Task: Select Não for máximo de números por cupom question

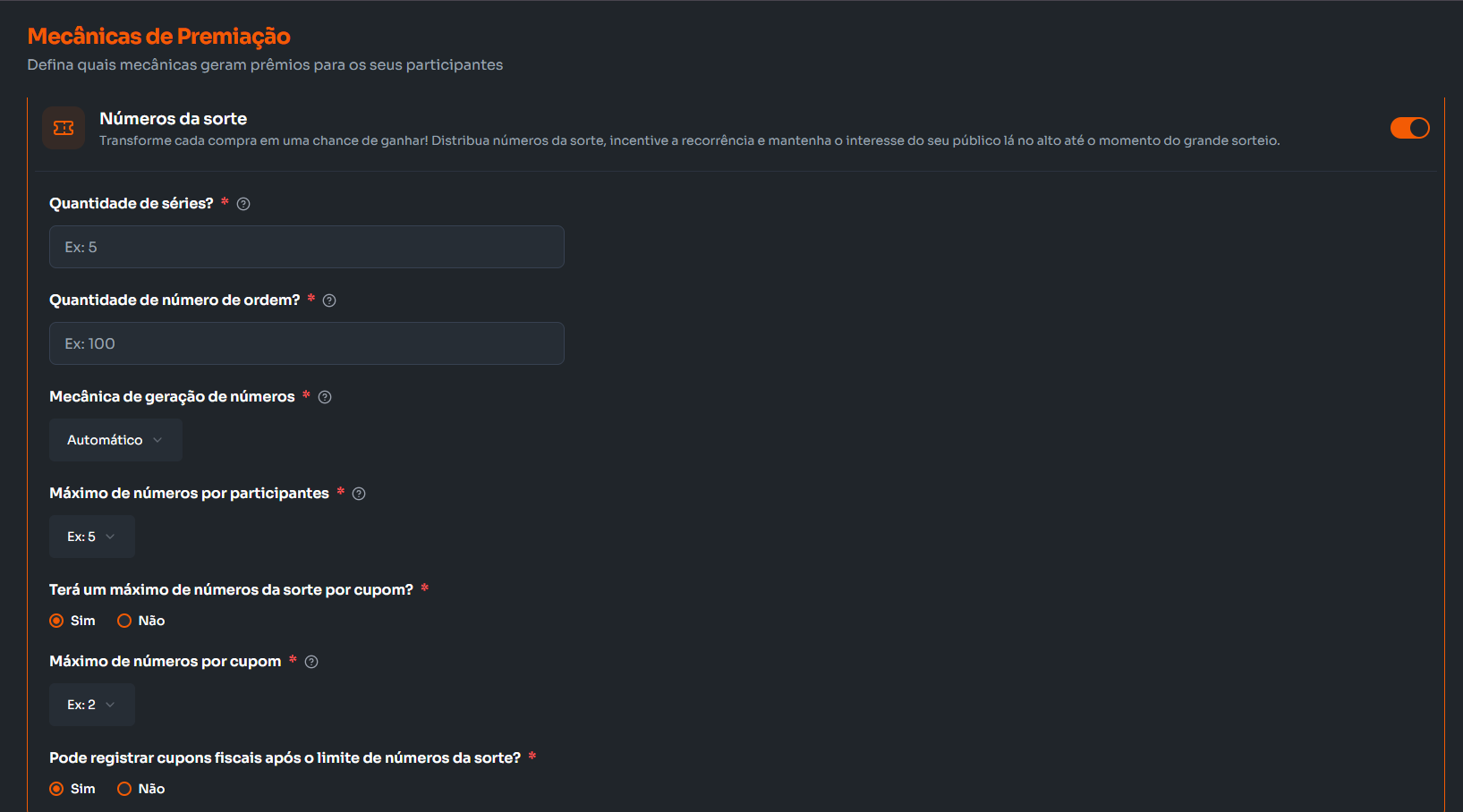Action: [x=124, y=621]
